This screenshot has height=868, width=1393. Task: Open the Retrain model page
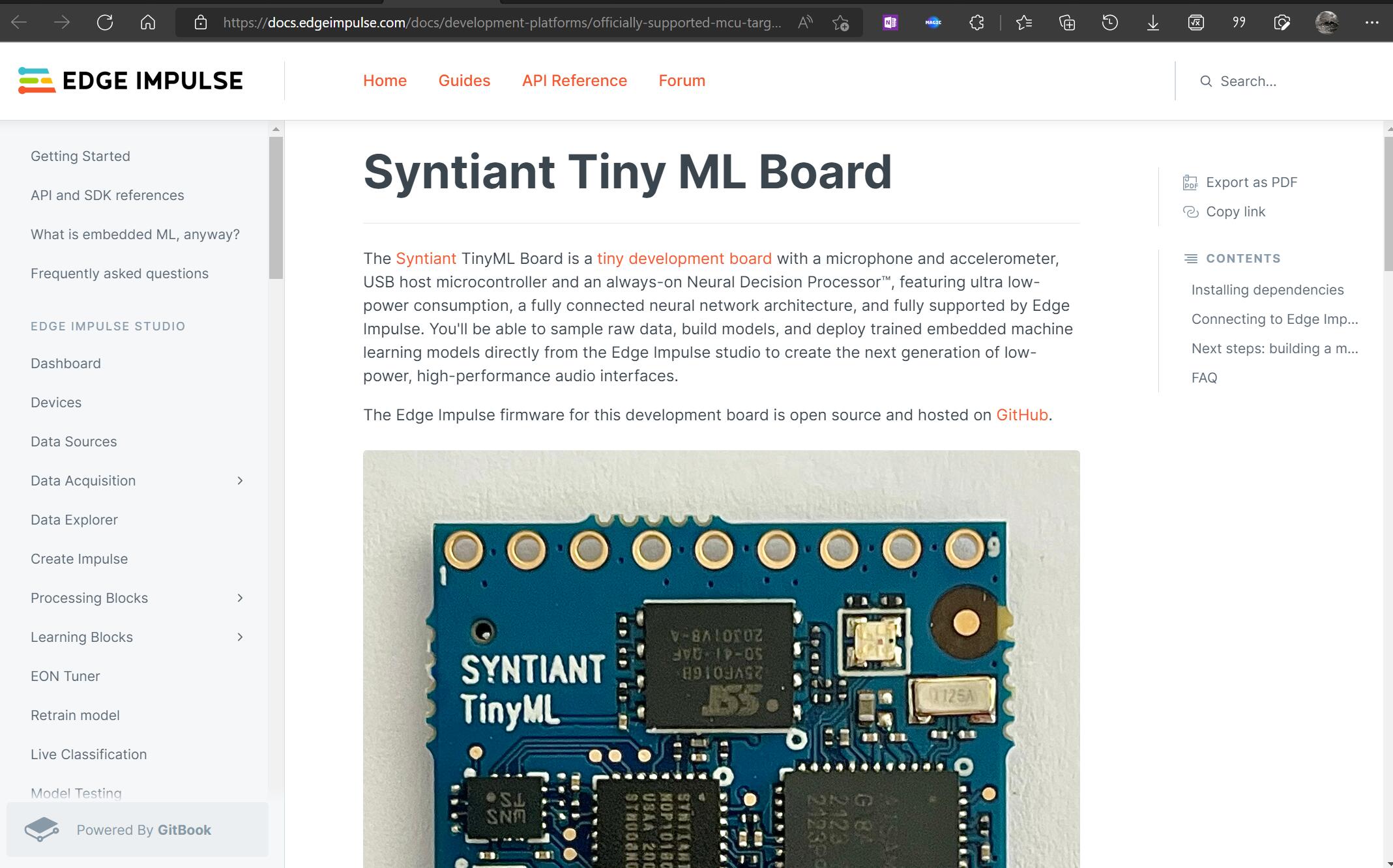75,716
